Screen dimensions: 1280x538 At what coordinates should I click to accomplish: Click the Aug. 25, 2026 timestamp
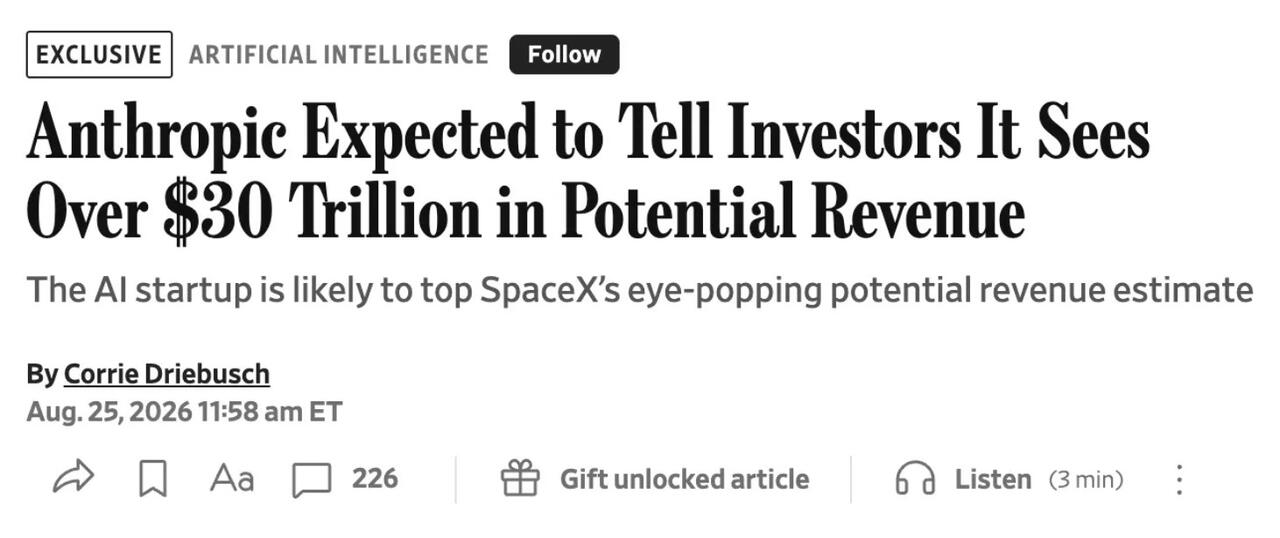click(184, 411)
